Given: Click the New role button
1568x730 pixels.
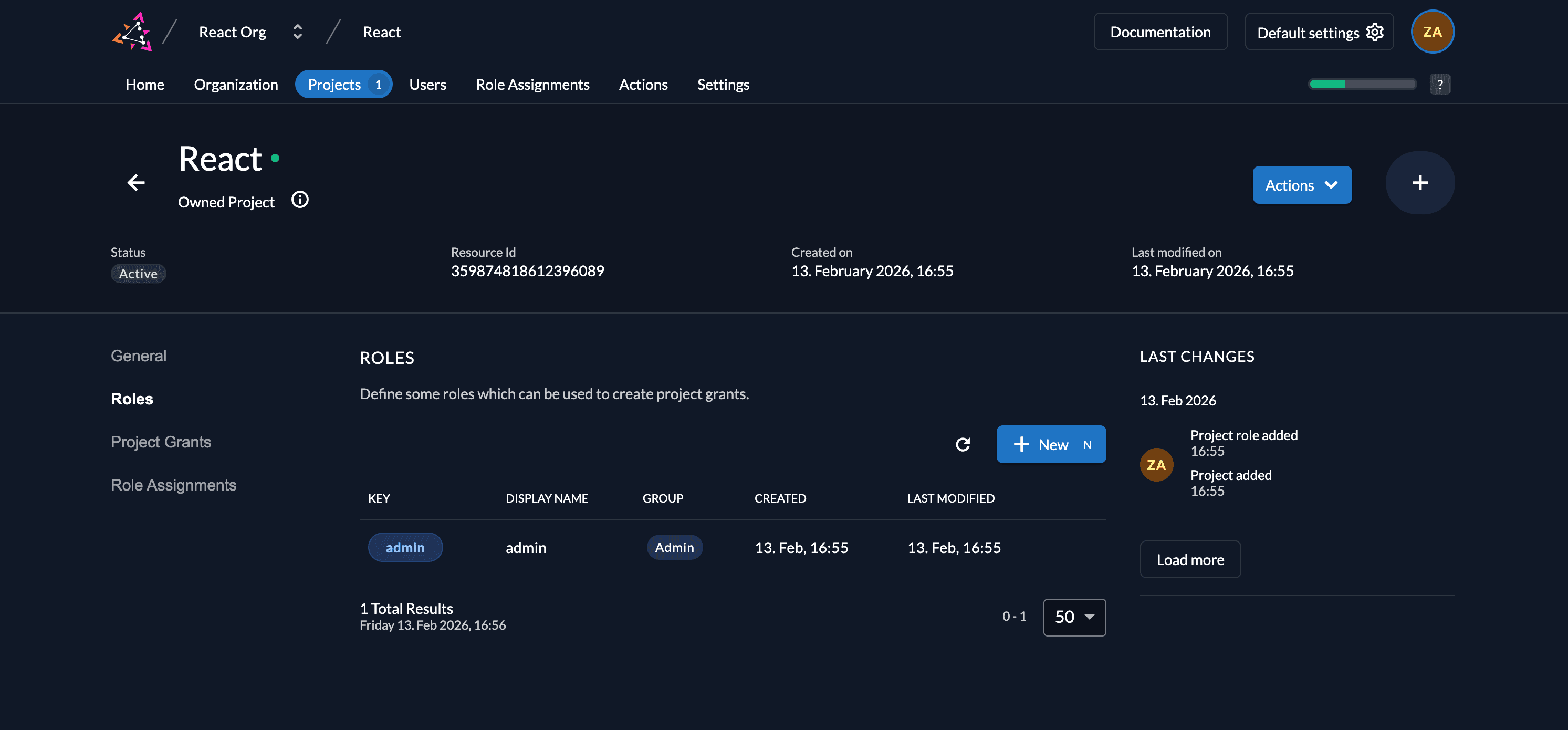Looking at the screenshot, I should pos(1051,444).
